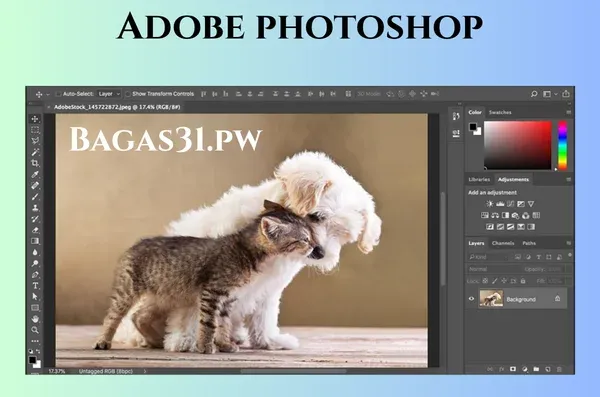This screenshot has height=397, width=600.
Task: Click the color picker gradient field
Action: [518, 145]
